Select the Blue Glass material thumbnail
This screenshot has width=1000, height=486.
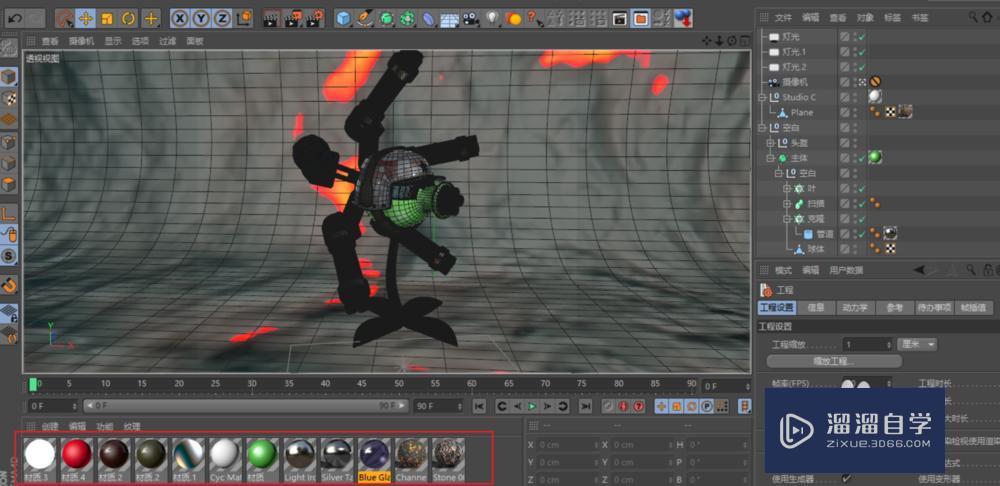374,455
